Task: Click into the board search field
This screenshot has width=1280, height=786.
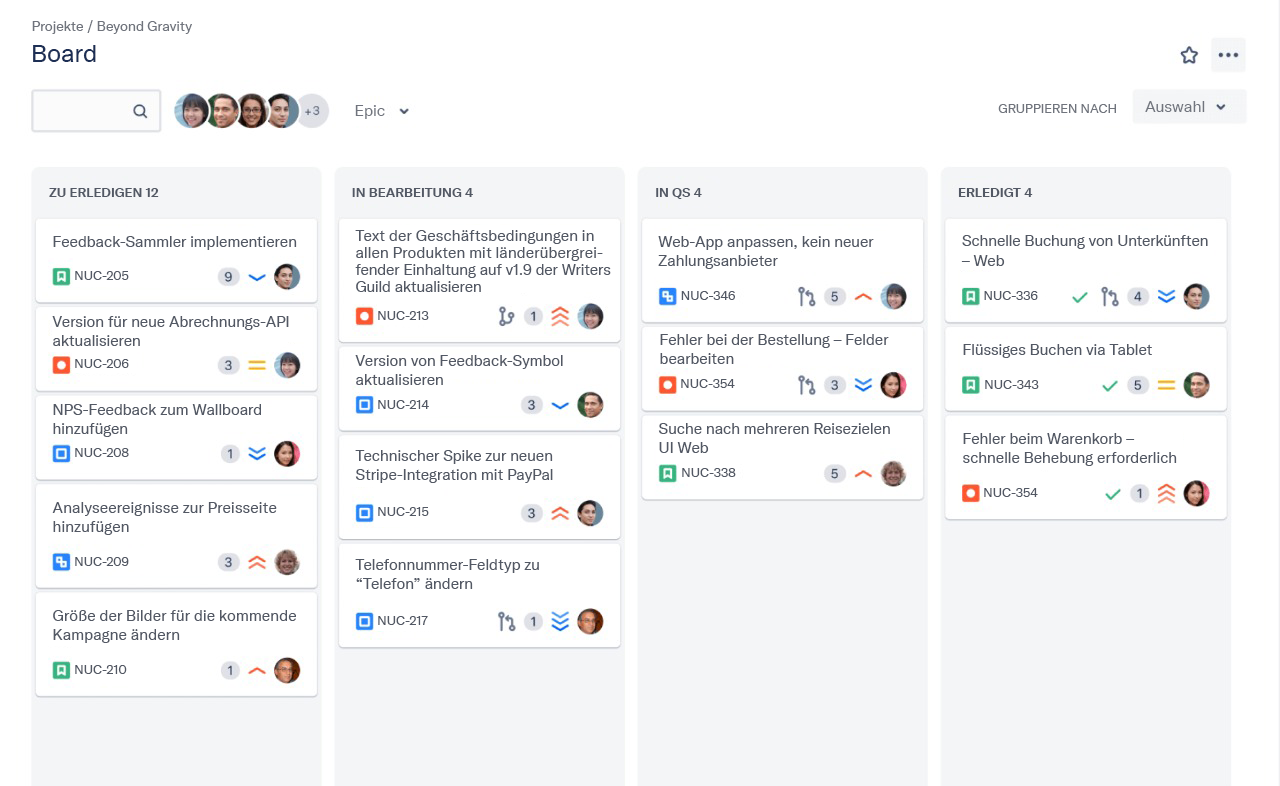Action: click(85, 111)
